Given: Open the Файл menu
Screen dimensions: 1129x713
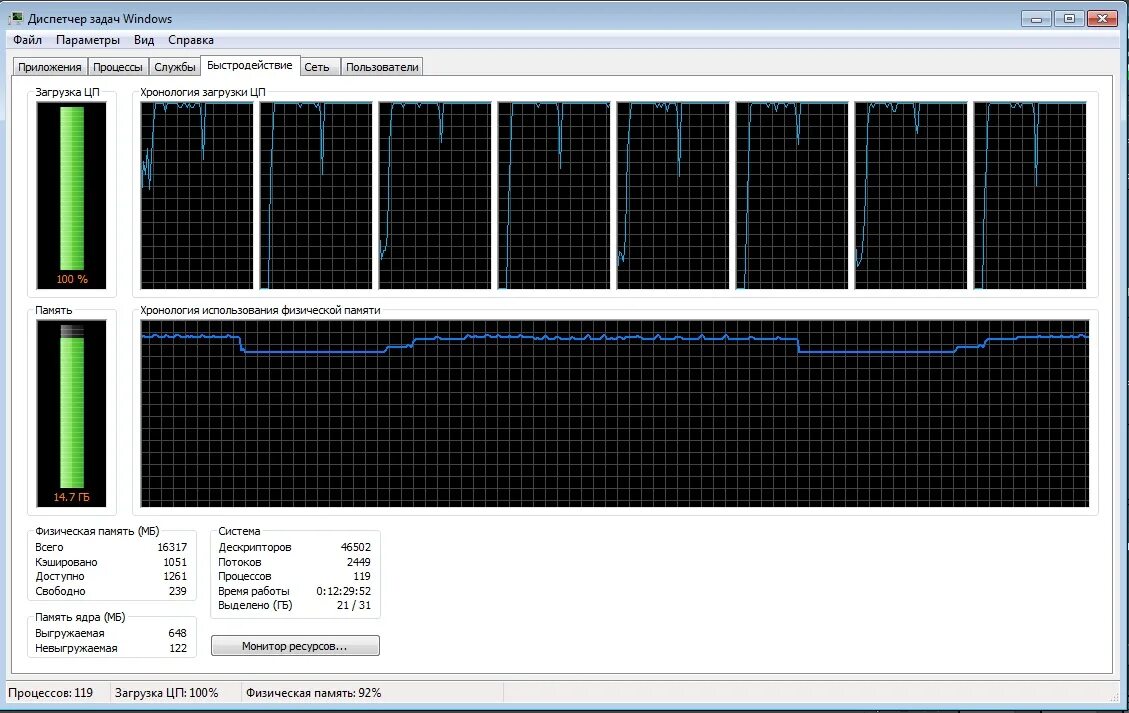Looking at the screenshot, I should click(x=27, y=40).
